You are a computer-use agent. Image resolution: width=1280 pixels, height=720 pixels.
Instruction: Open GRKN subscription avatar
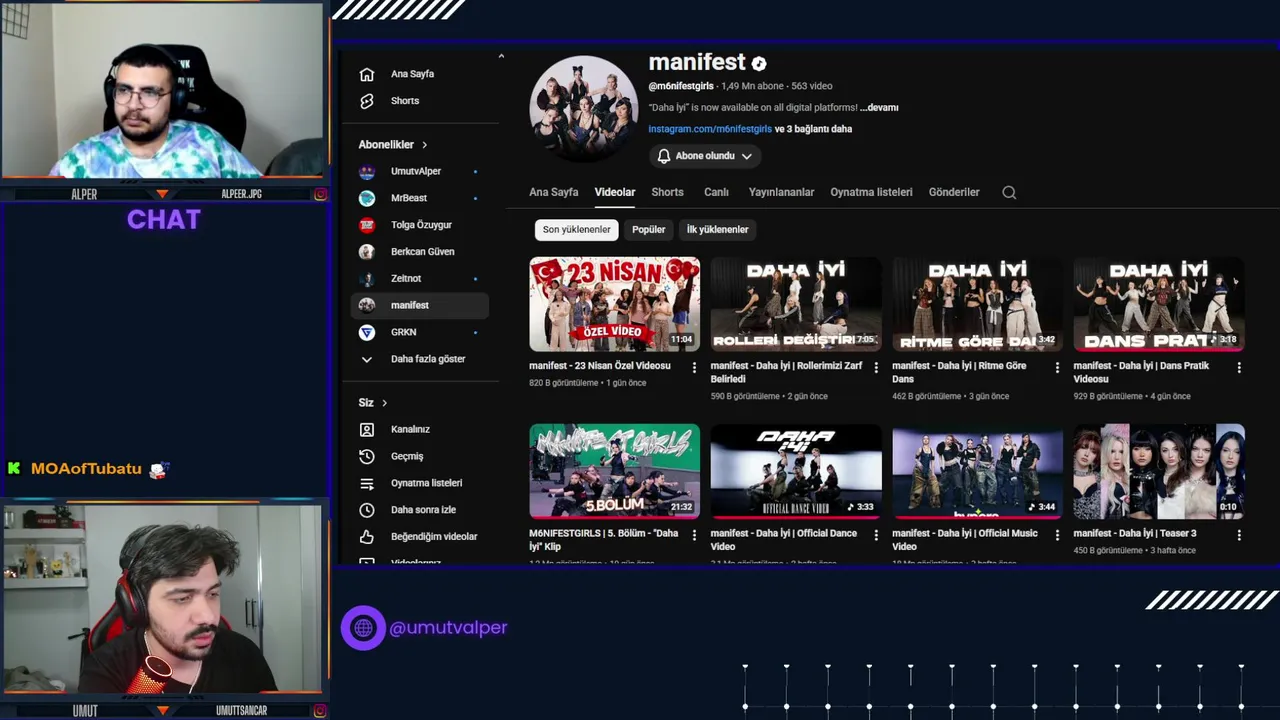[x=367, y=332]
